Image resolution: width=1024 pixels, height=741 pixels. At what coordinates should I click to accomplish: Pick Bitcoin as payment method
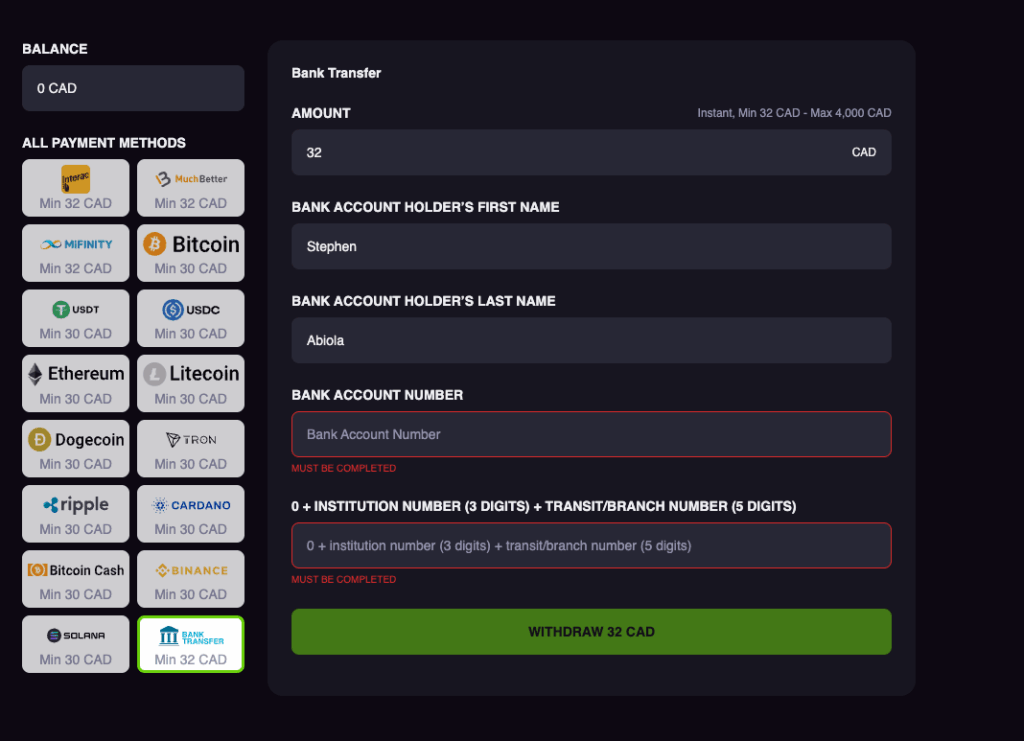[191, 253]
